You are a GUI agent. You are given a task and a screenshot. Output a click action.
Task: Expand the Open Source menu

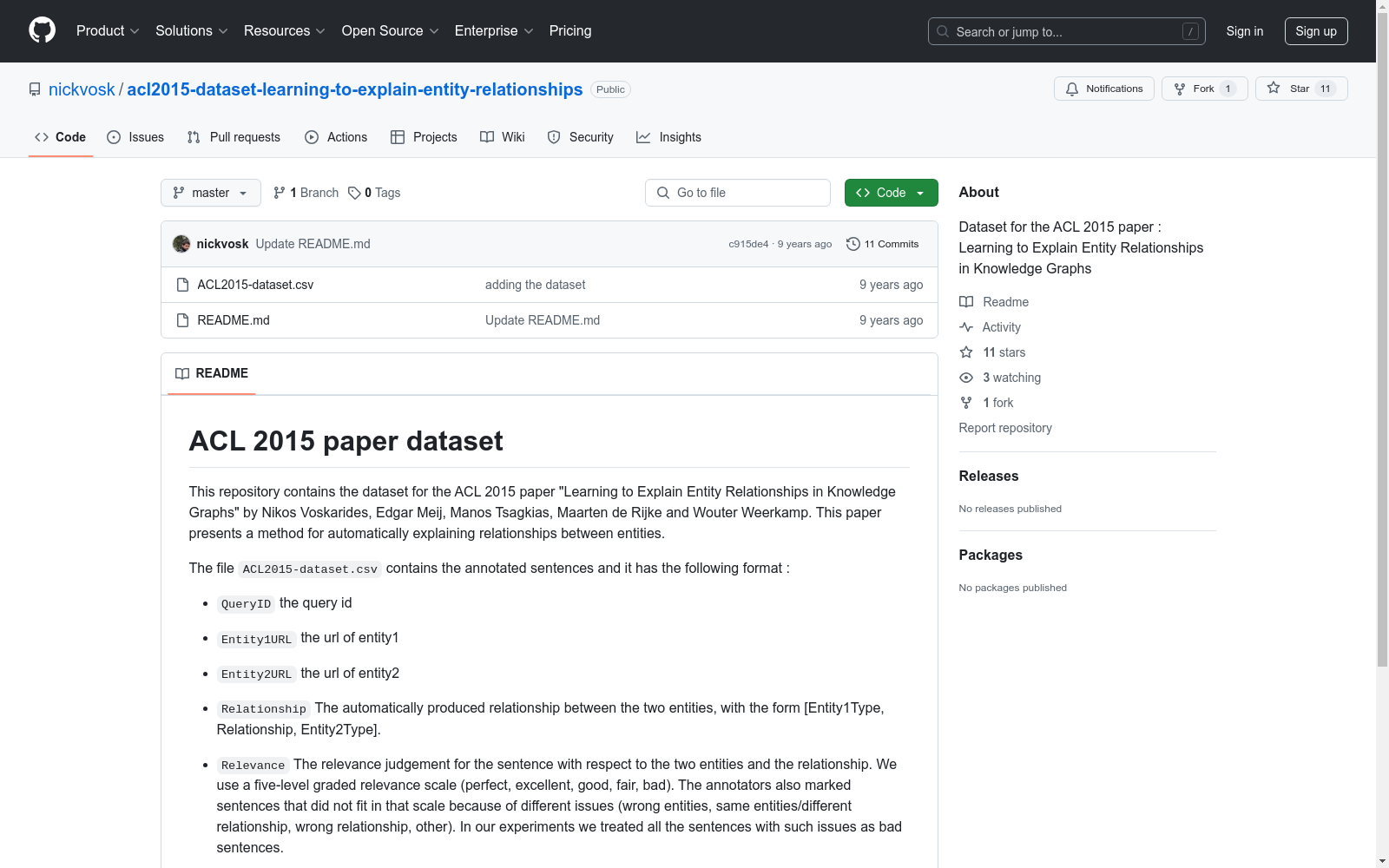pos(391,31)
